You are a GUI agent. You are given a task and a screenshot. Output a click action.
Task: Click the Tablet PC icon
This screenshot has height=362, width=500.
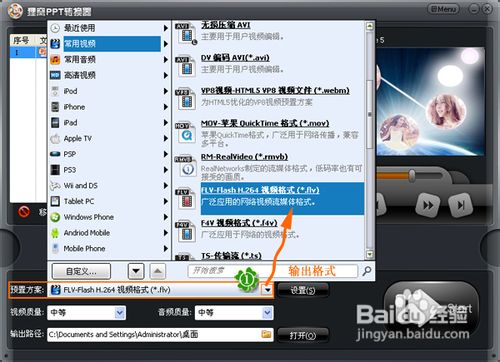(55, 201)
